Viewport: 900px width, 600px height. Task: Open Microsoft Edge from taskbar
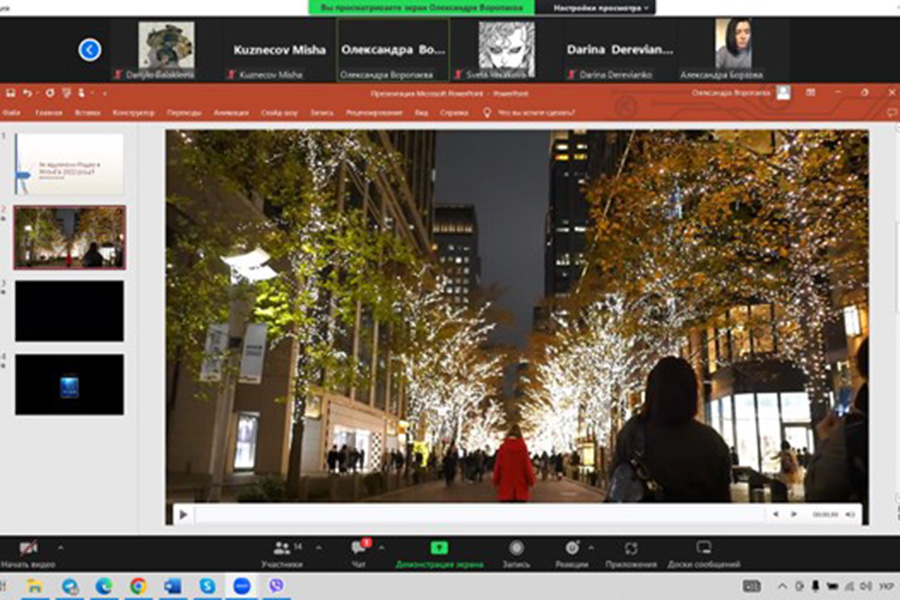point(104,586)
